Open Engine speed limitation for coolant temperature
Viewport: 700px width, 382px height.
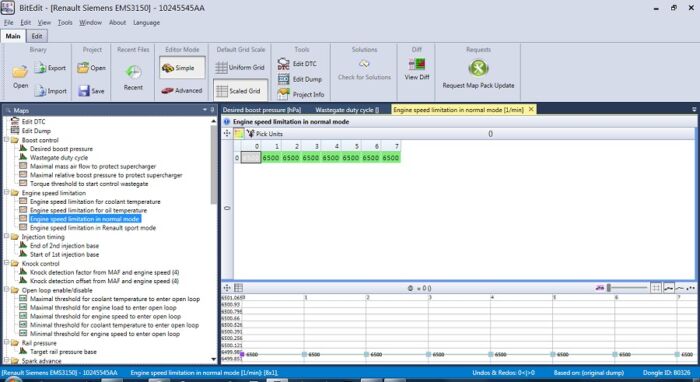pos(95,202)
